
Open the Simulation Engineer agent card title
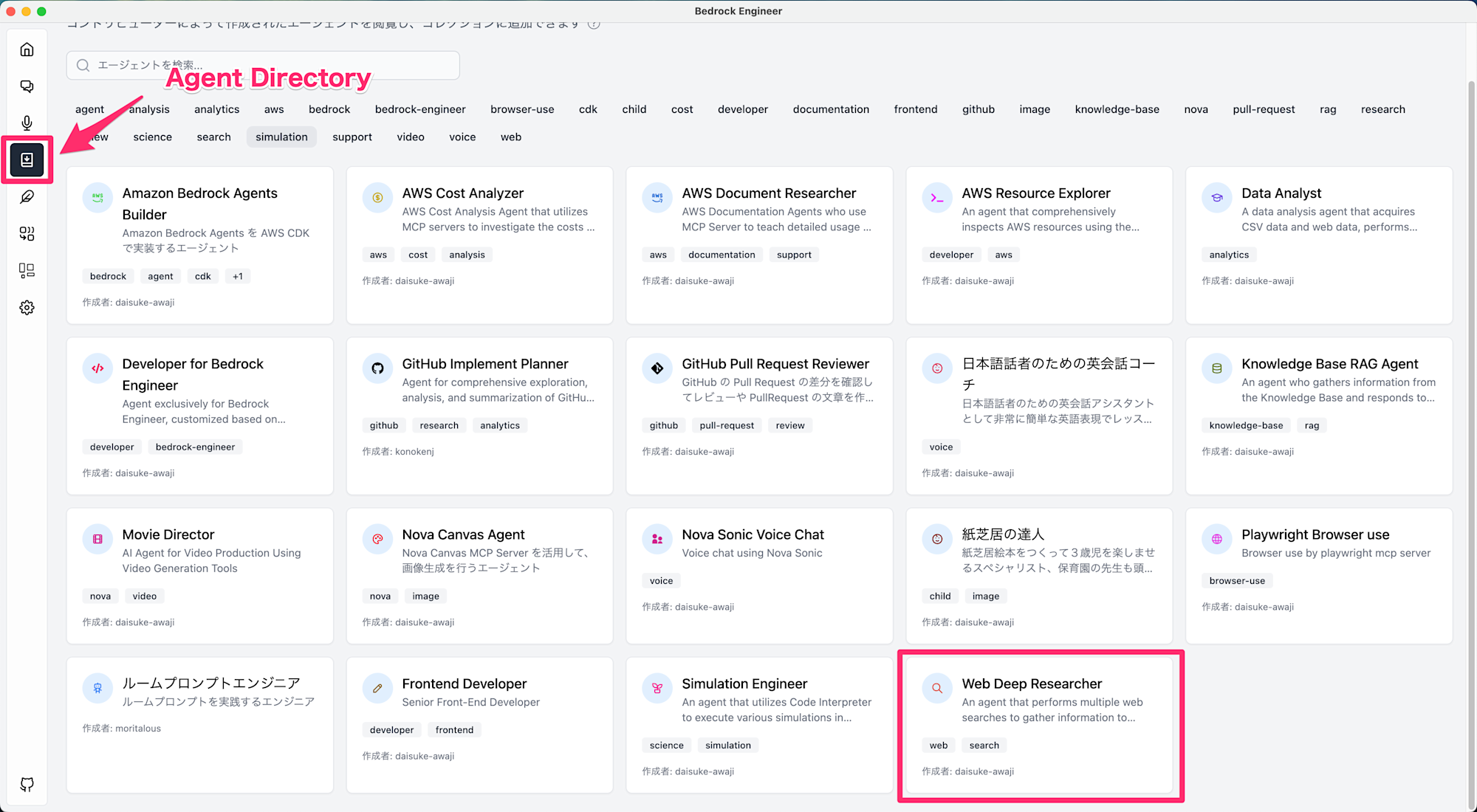click(744, 684)
